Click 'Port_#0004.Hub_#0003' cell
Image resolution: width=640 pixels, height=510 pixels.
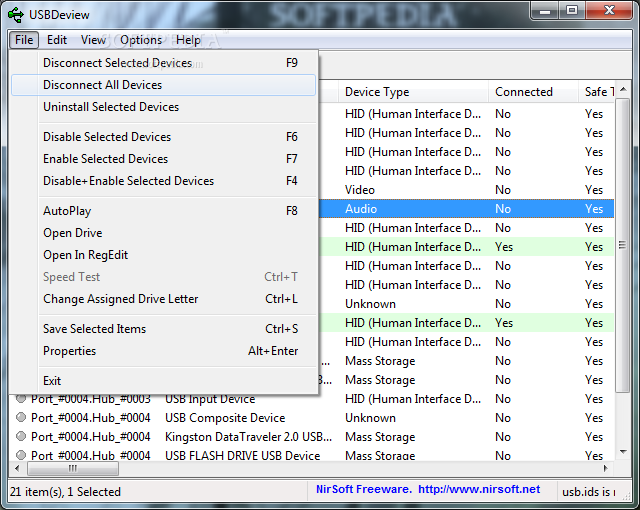[x=91, y=399]
